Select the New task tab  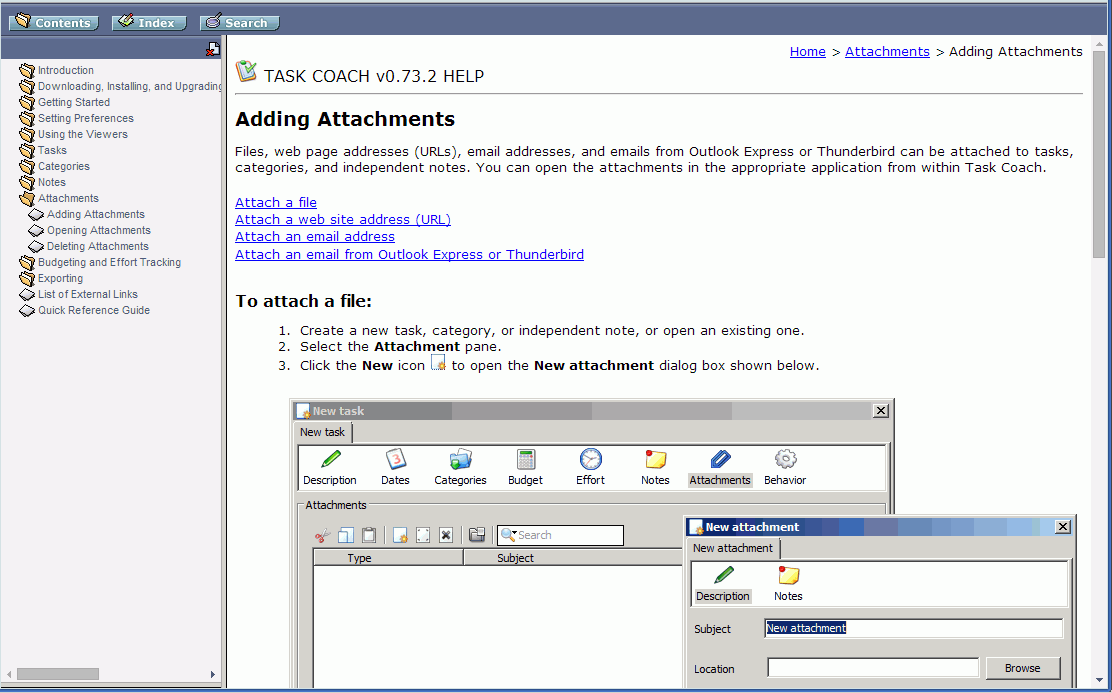(323, 432)
